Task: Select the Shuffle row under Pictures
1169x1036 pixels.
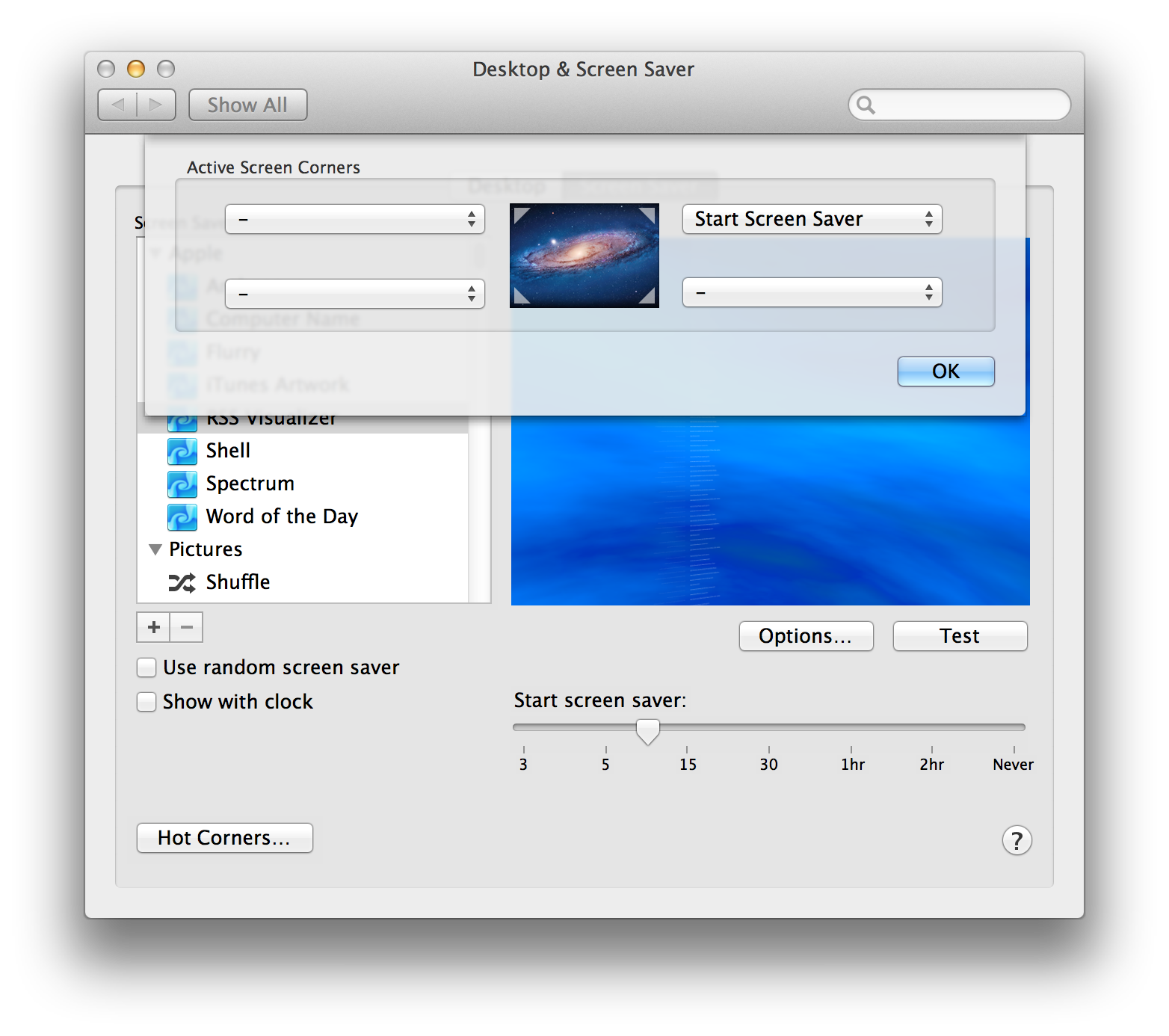Action: (x=303, y=583)
